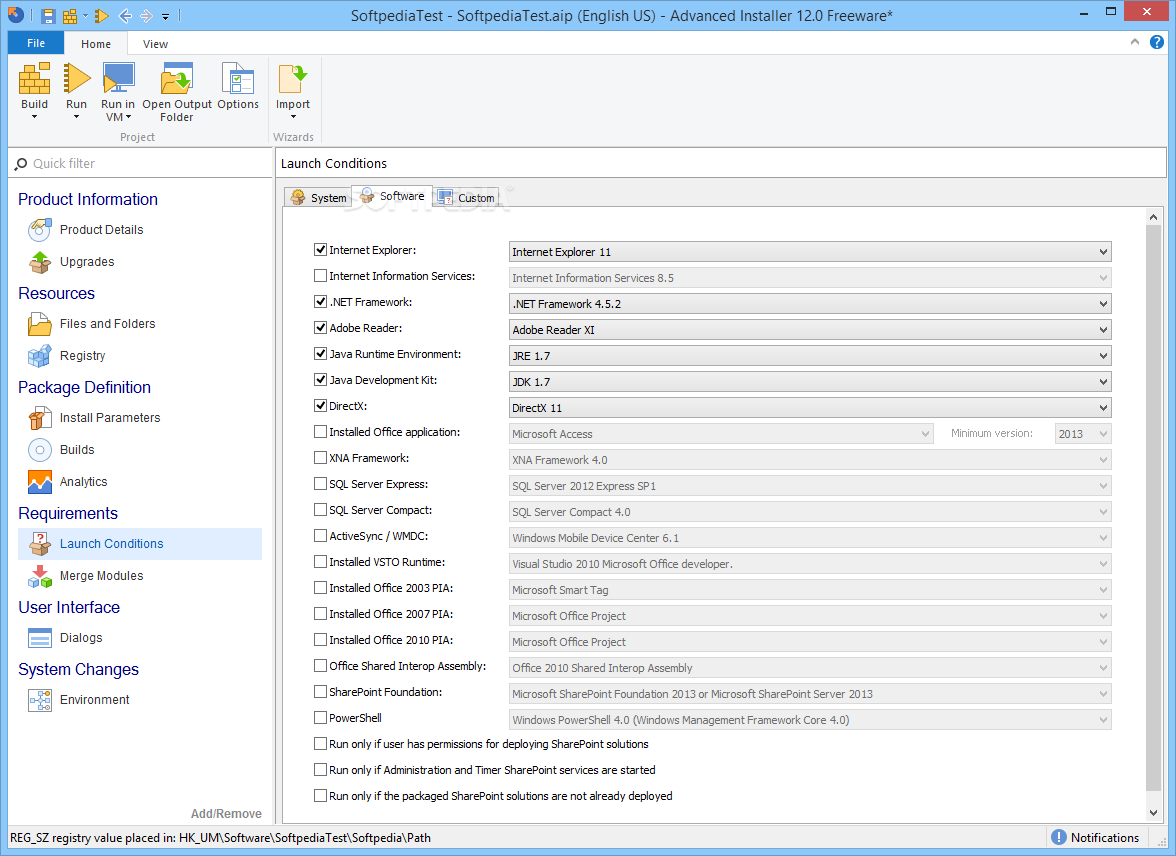Viewport: 1176px width, 856px height.
Task: Open the JRE 1.7 dropdown
Action: [x=810, y=356]
